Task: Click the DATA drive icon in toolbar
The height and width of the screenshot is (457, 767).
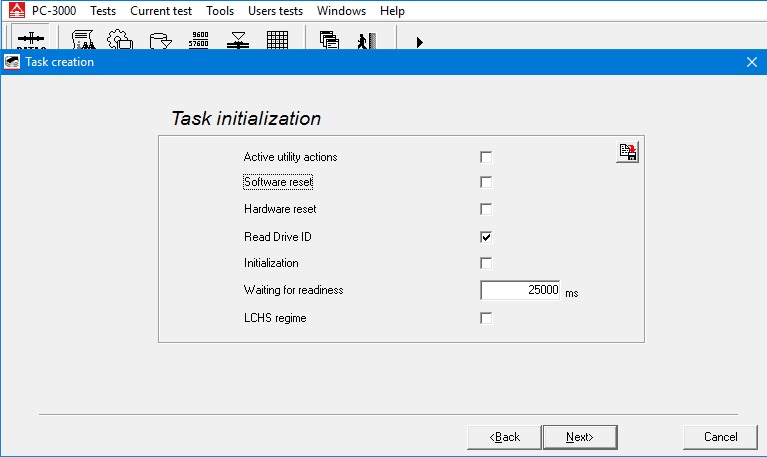Action: 31,39
